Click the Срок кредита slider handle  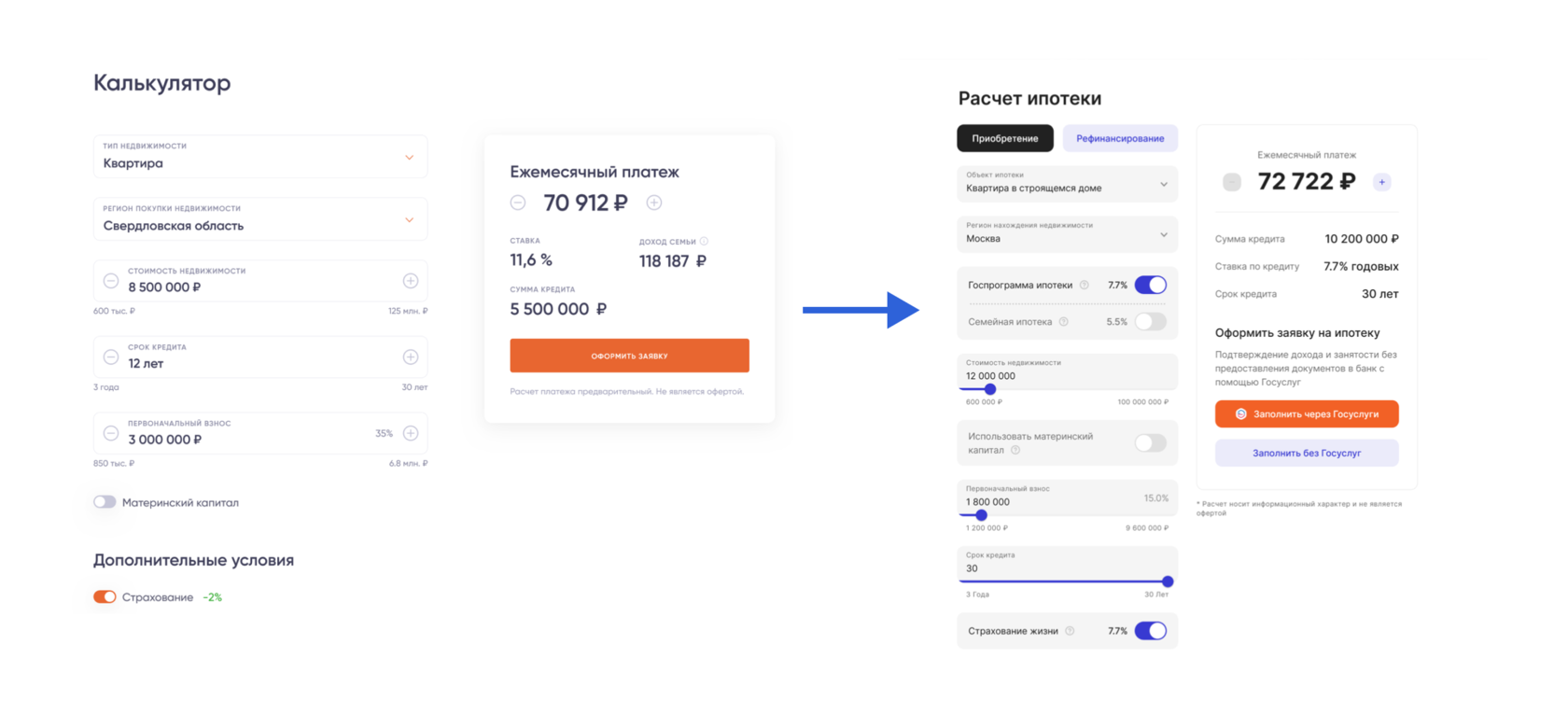[1168, 581]
